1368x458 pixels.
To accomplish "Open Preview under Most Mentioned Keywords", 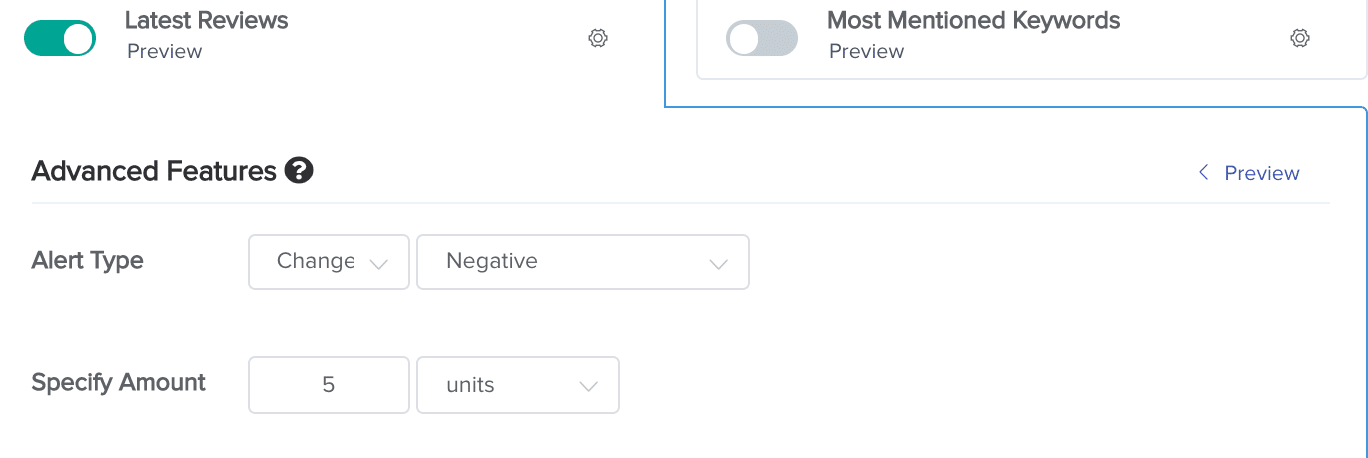I will pos(867,51).
